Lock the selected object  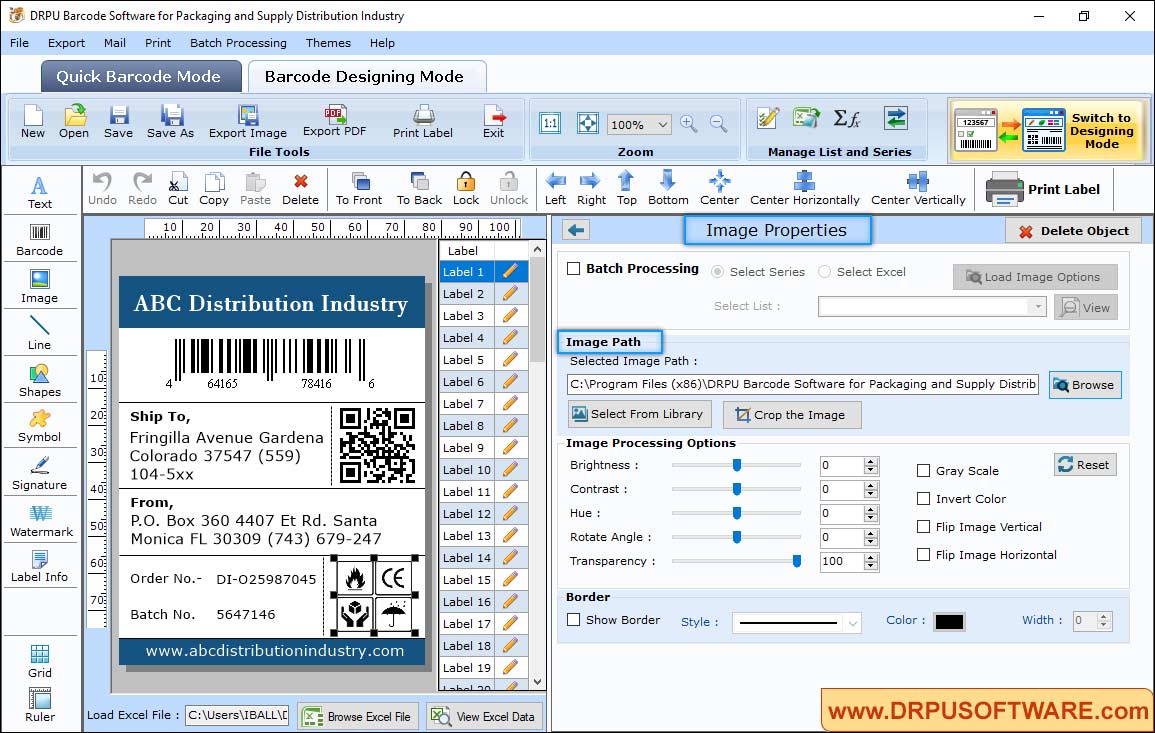pos(466,189)
